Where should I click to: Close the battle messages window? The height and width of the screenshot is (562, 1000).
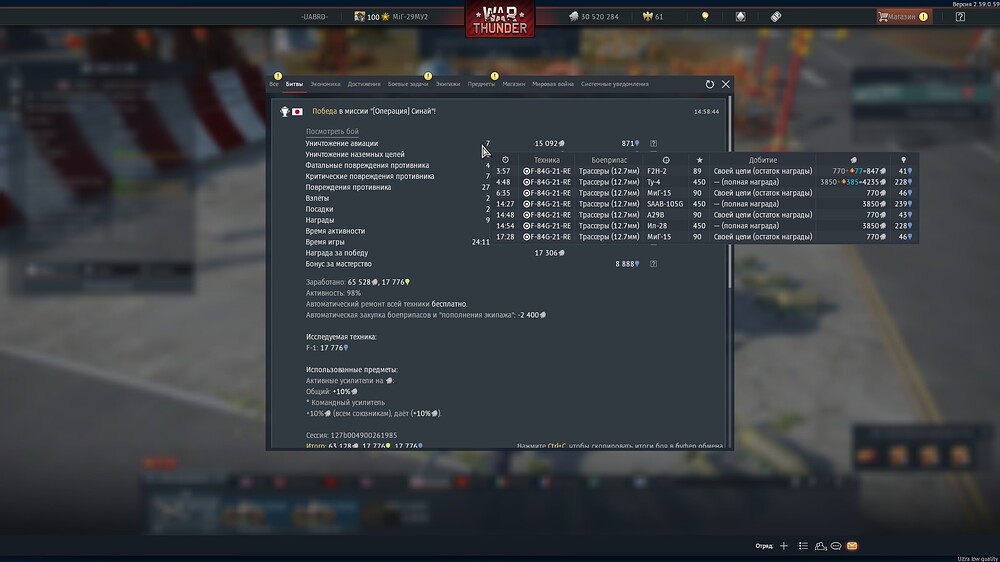(726, 84)
